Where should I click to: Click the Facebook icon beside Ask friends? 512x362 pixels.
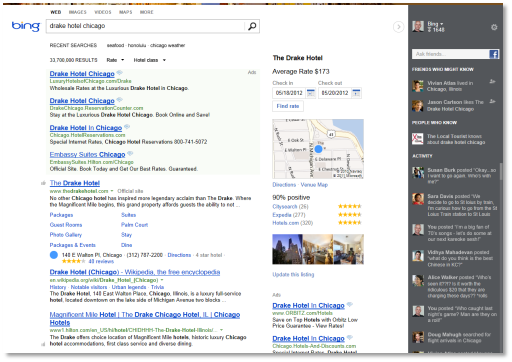[x=494, y=54]
